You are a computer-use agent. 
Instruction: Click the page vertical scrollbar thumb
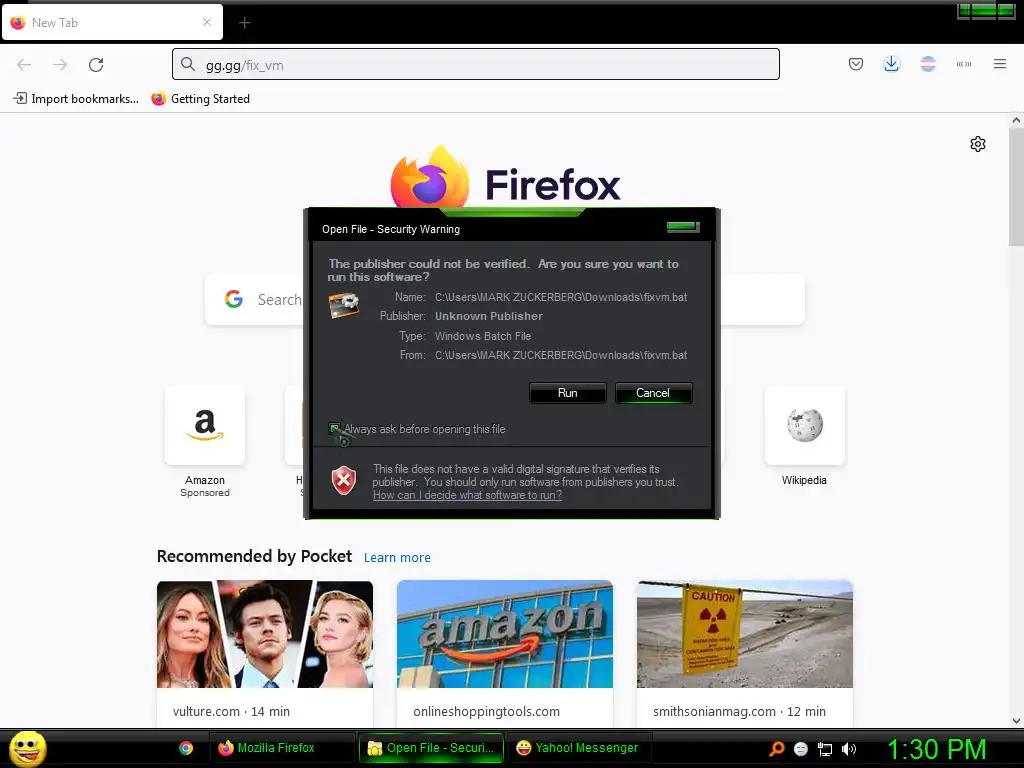[1016, 188]
